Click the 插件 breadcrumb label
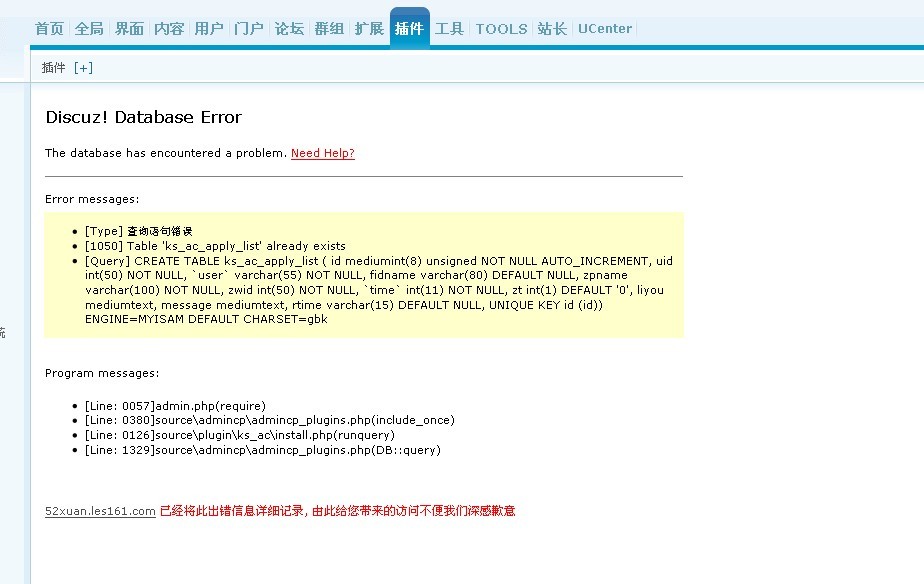 click(53, 68)
